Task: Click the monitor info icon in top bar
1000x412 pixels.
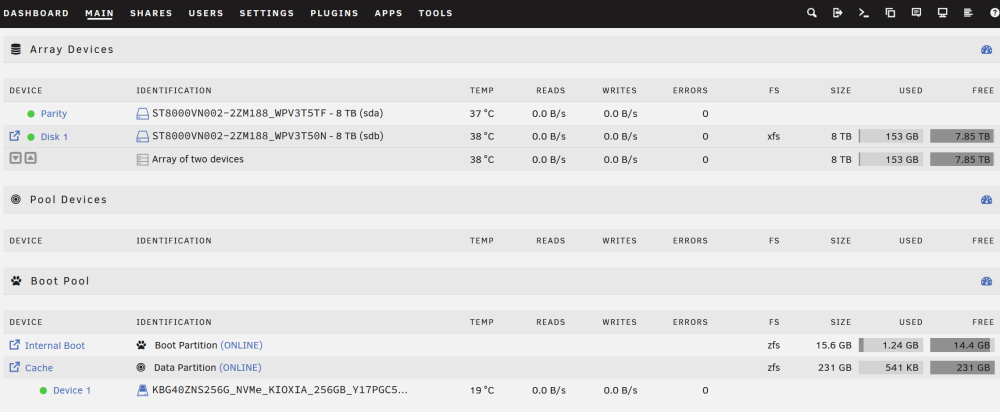Action: click(x=942, y=13)
